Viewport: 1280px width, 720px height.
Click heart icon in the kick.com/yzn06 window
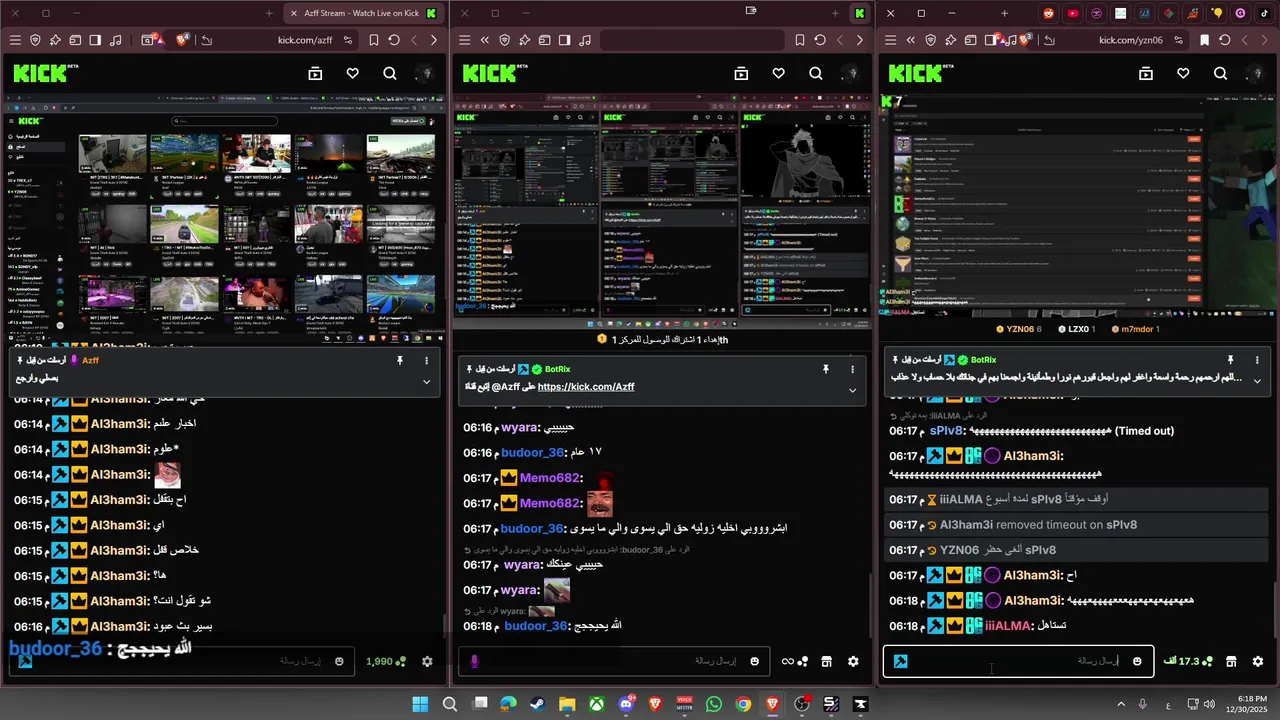[x=1183, y=73]
